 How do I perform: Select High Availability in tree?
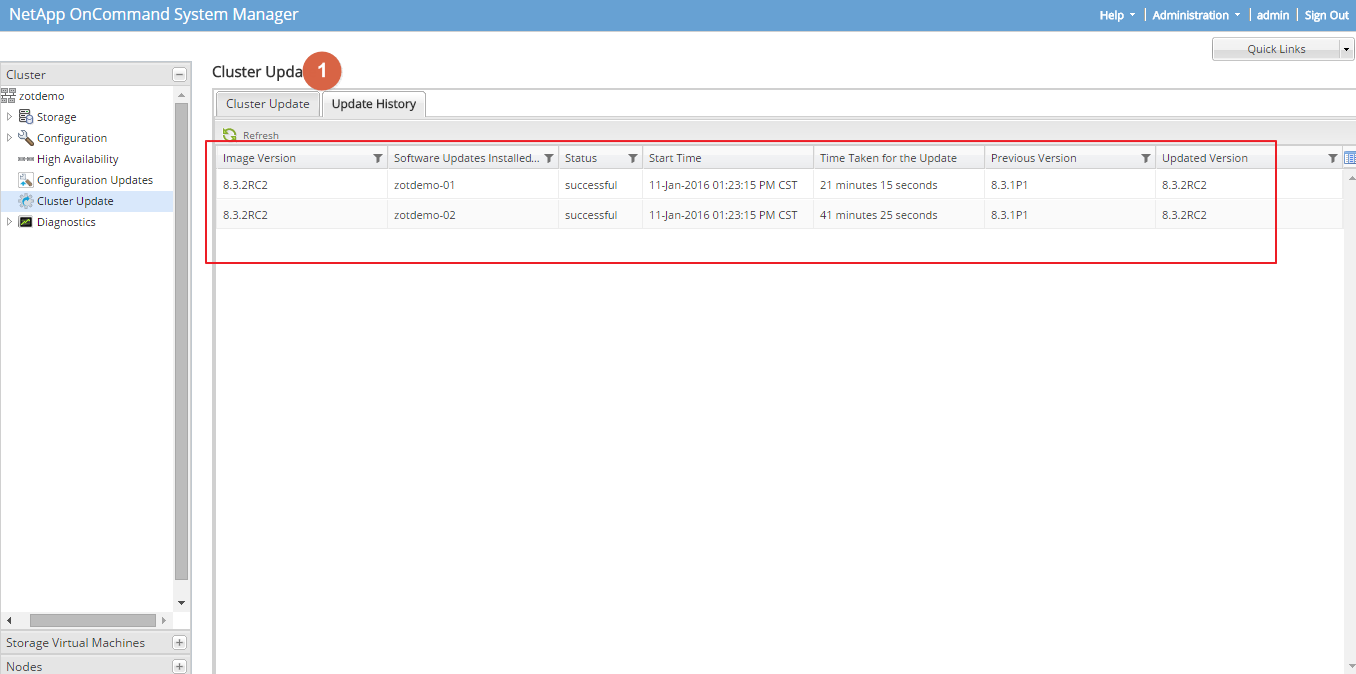click(78, 159)
